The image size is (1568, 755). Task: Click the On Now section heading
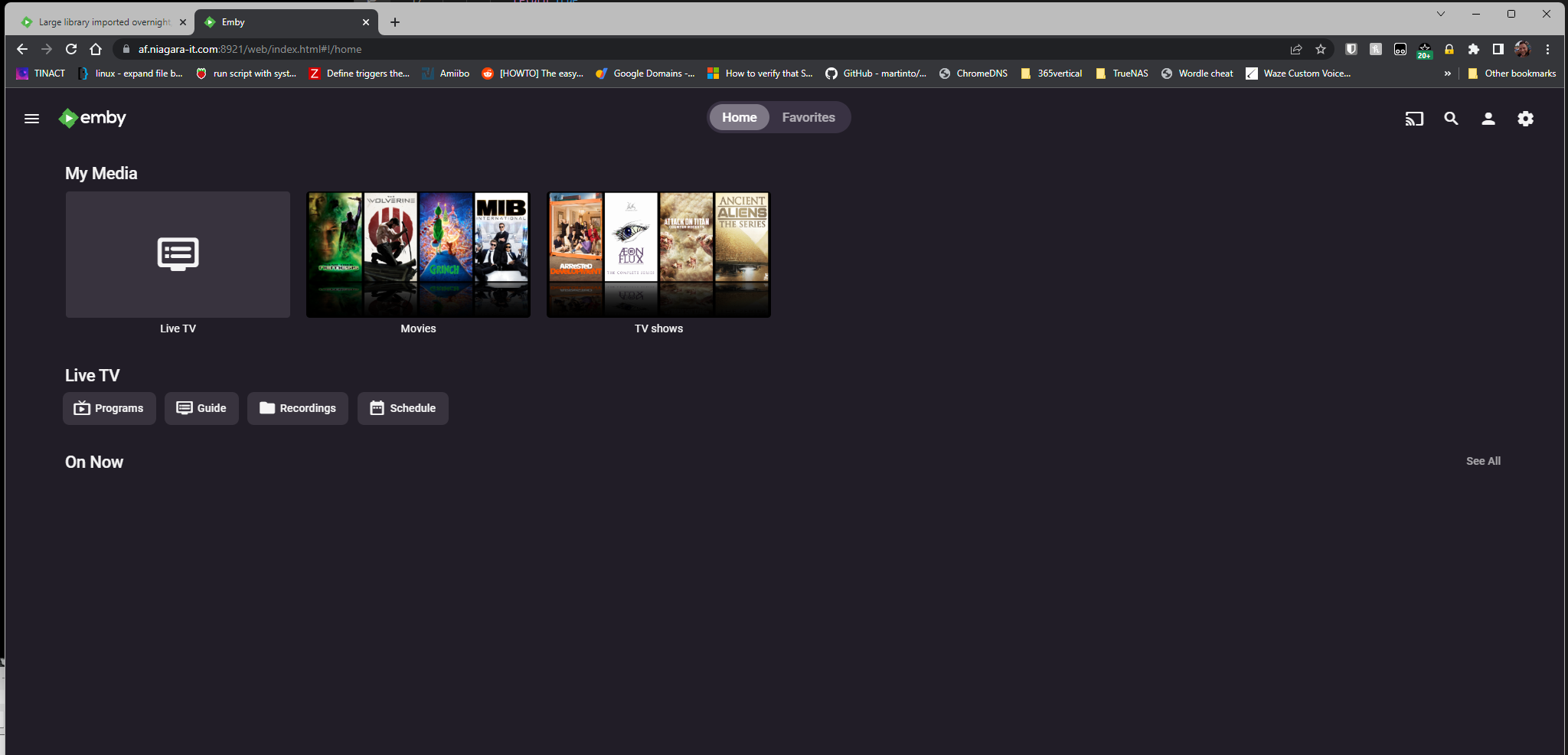point(94,462)
